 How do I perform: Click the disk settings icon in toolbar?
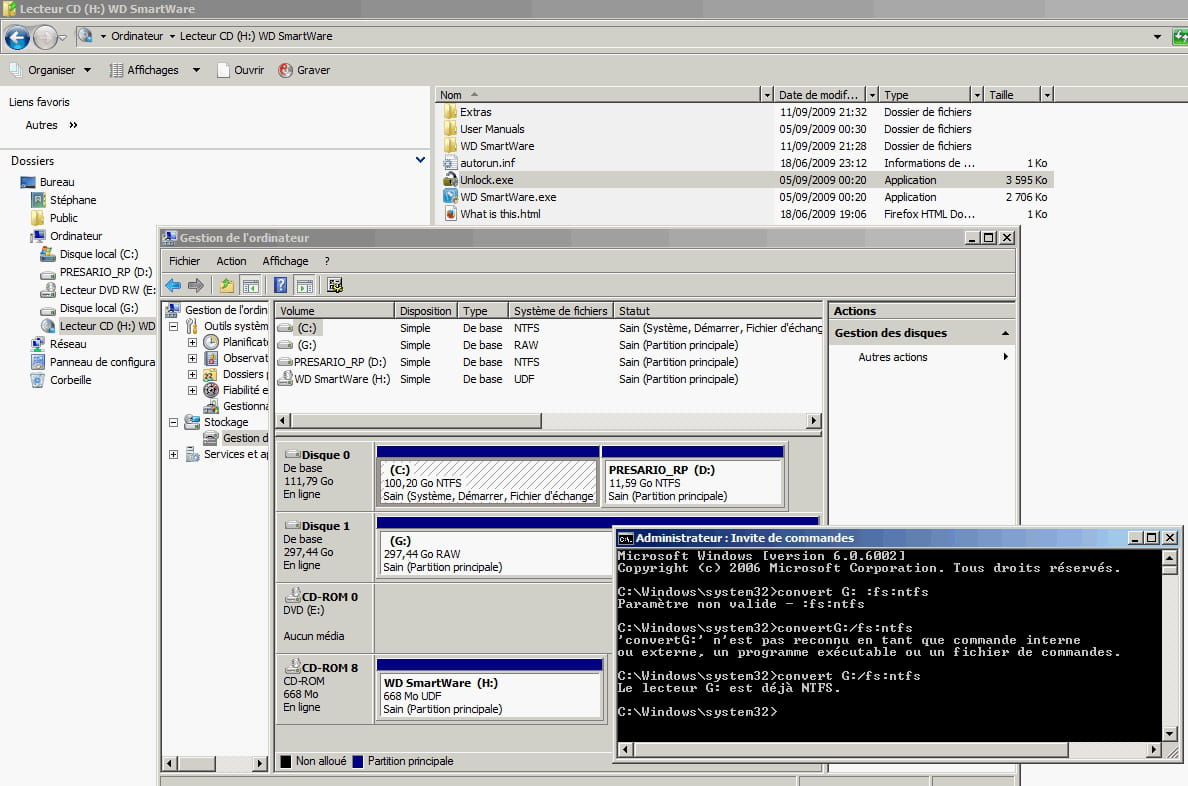click(335, 285)
